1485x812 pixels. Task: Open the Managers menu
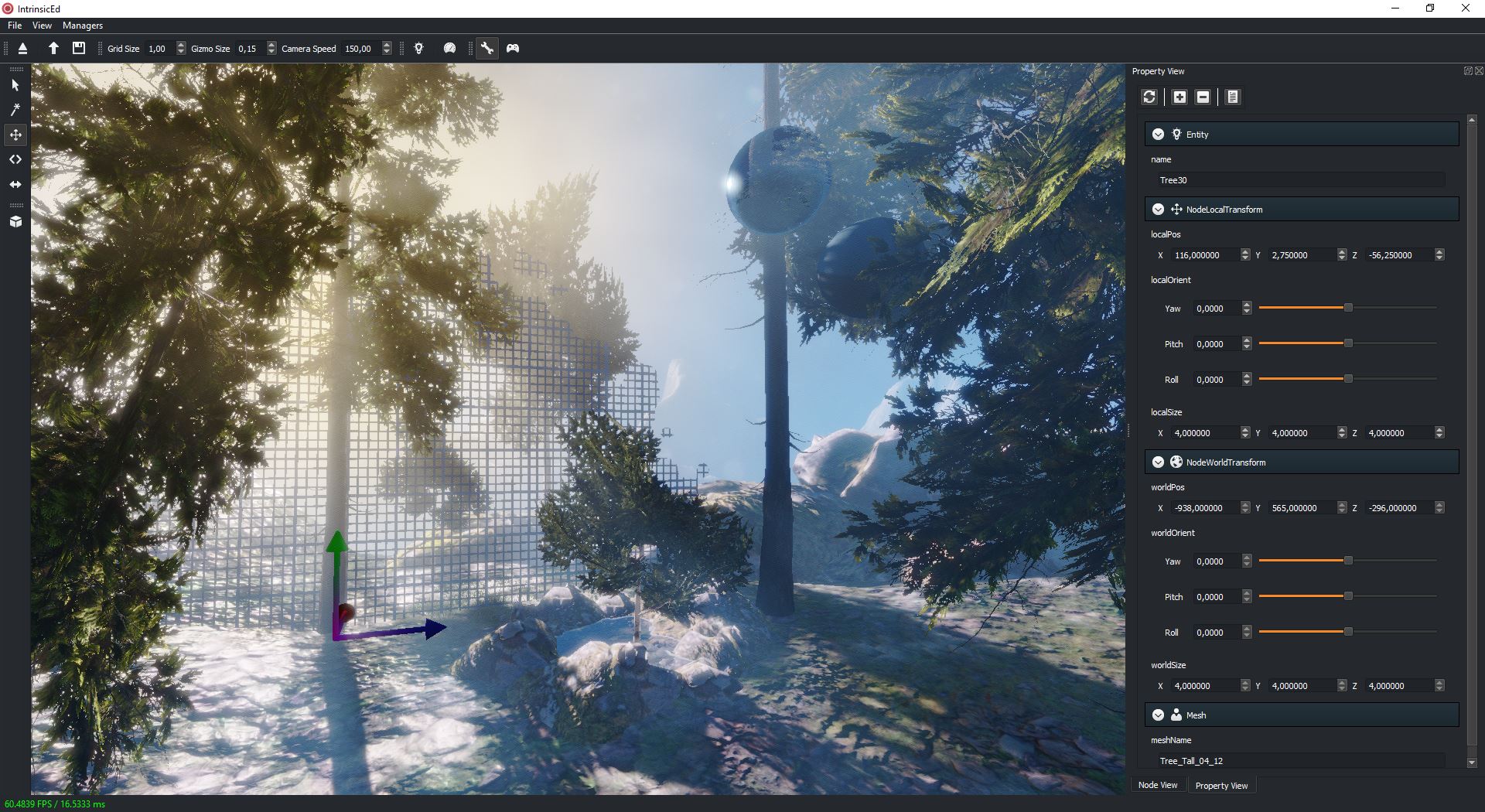83,26
